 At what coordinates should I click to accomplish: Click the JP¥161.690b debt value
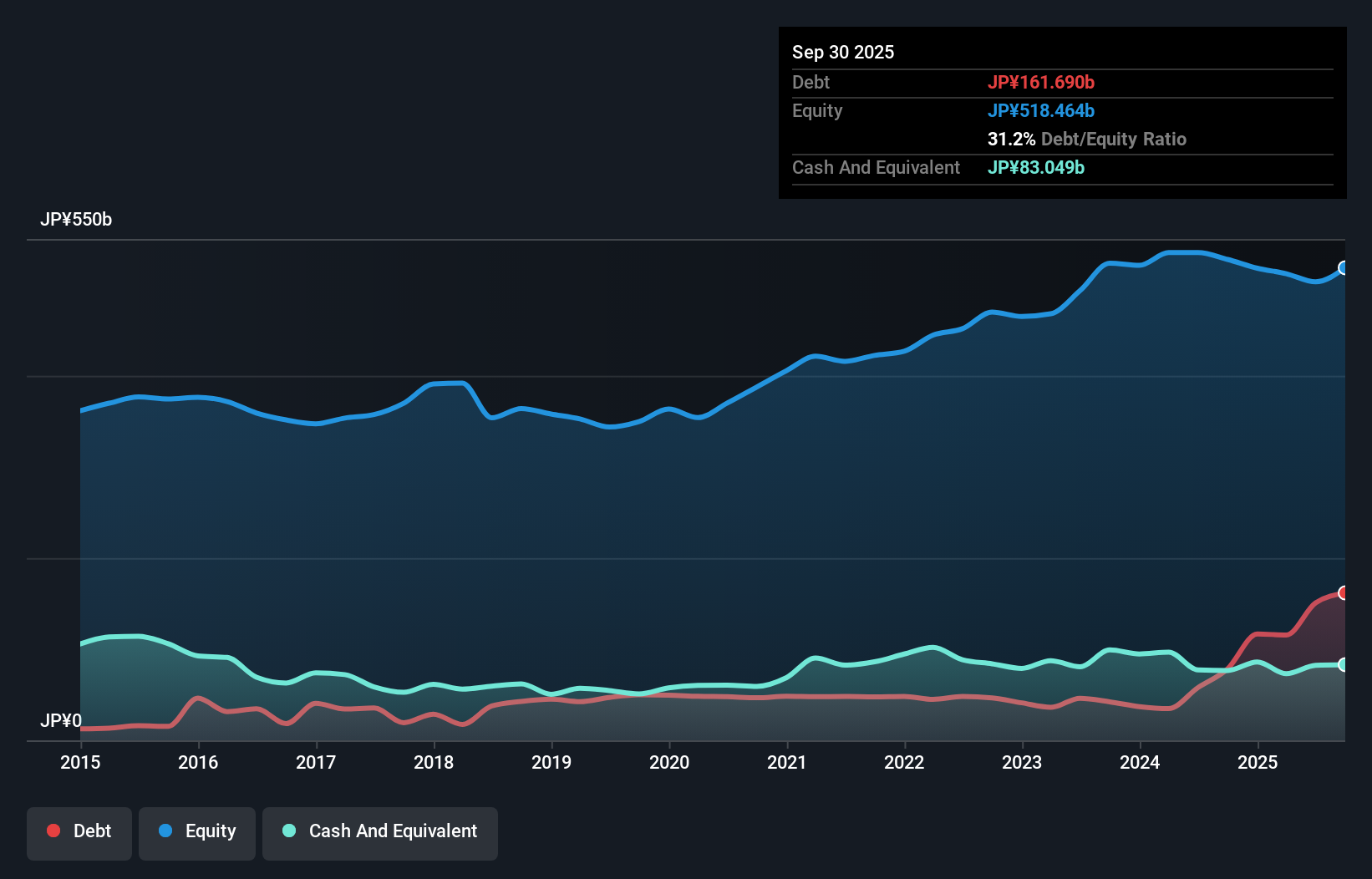[x=1042, y=82]
